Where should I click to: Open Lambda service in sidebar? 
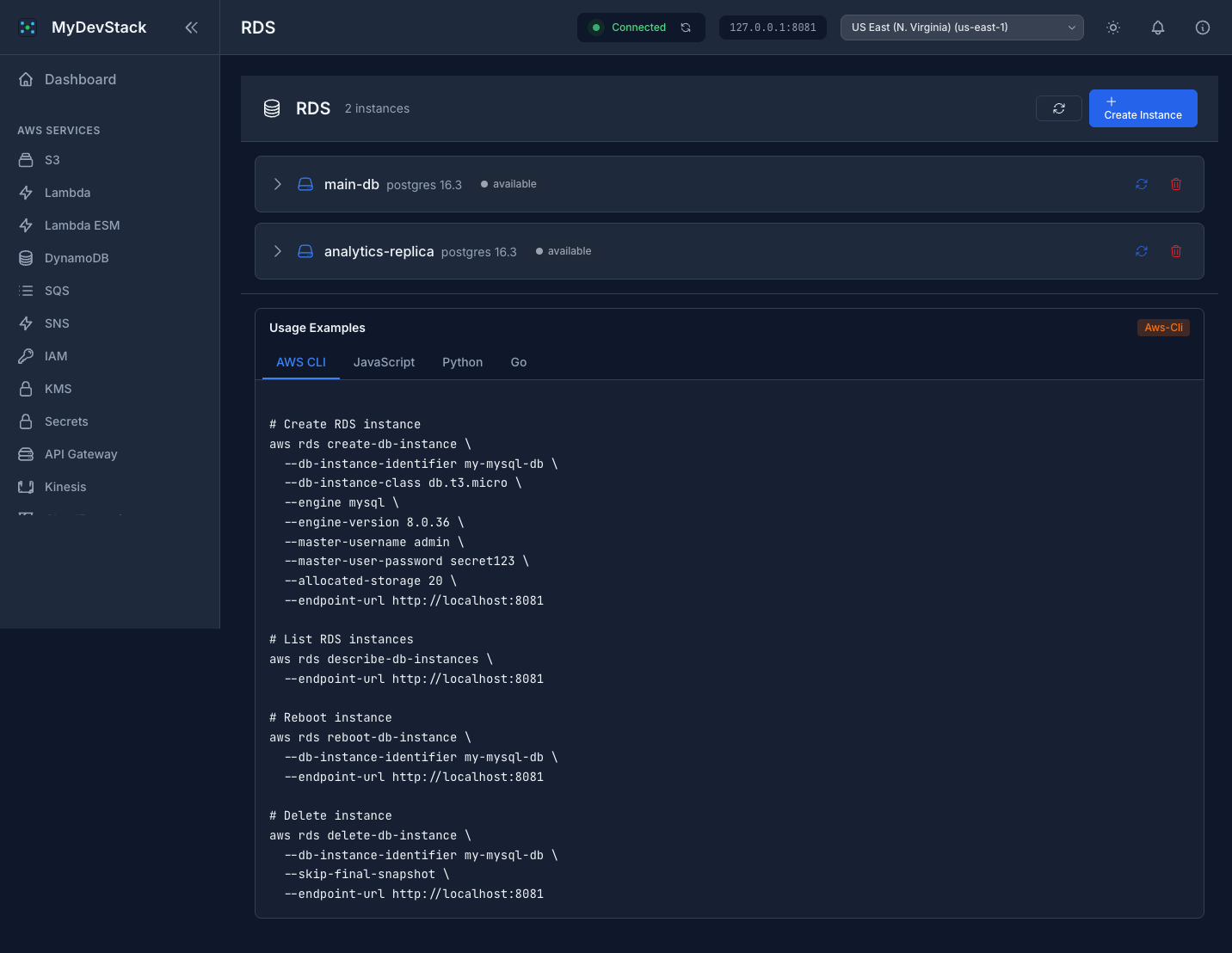coord(109,193)
